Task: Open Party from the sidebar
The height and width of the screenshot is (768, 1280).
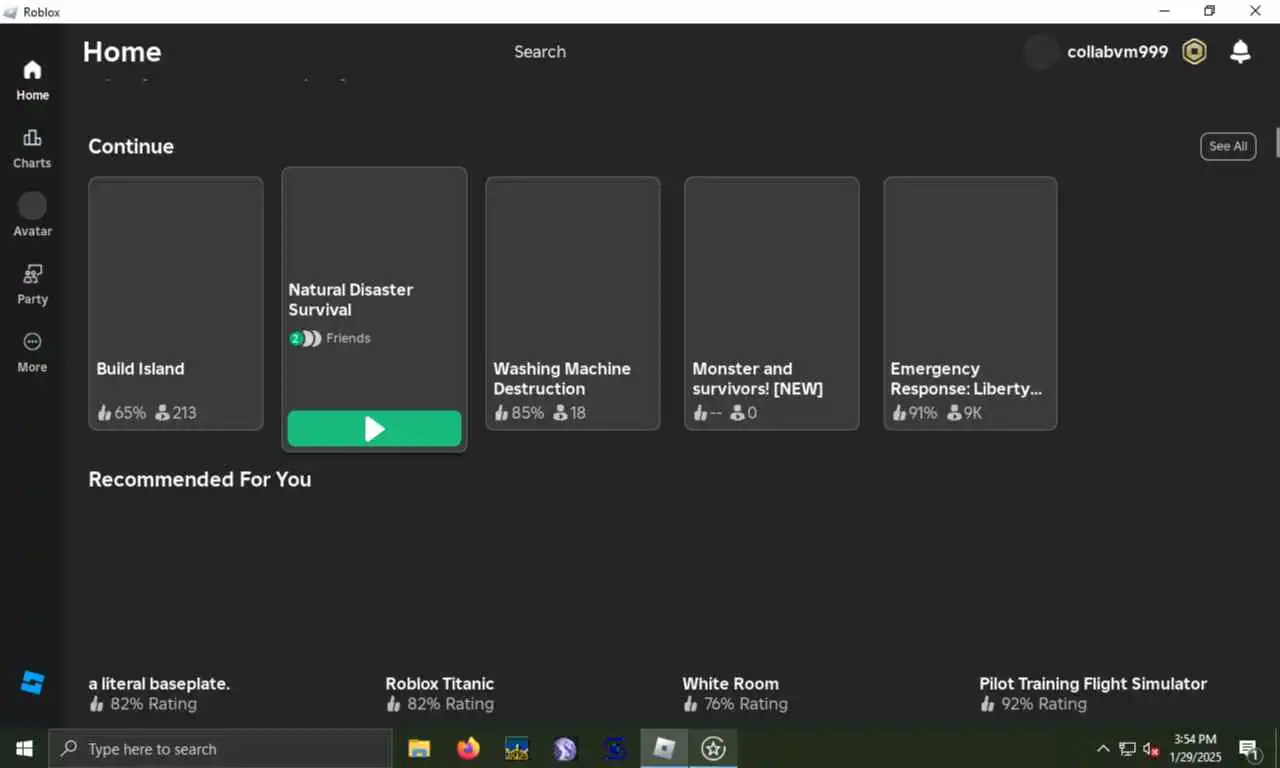Action: pyautogui.click(x=32, y=285)
